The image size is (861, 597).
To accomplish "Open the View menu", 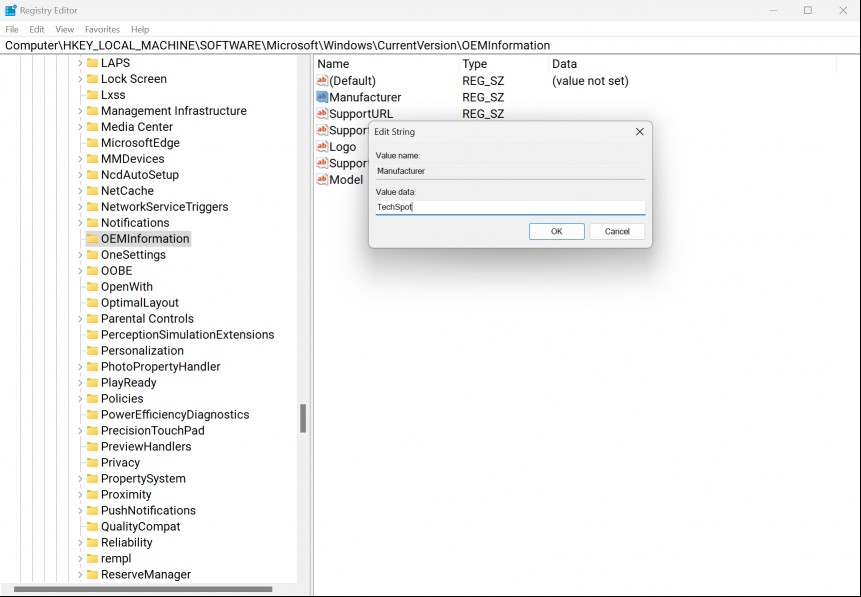I will pyautogui.click(x=64, y=29).
